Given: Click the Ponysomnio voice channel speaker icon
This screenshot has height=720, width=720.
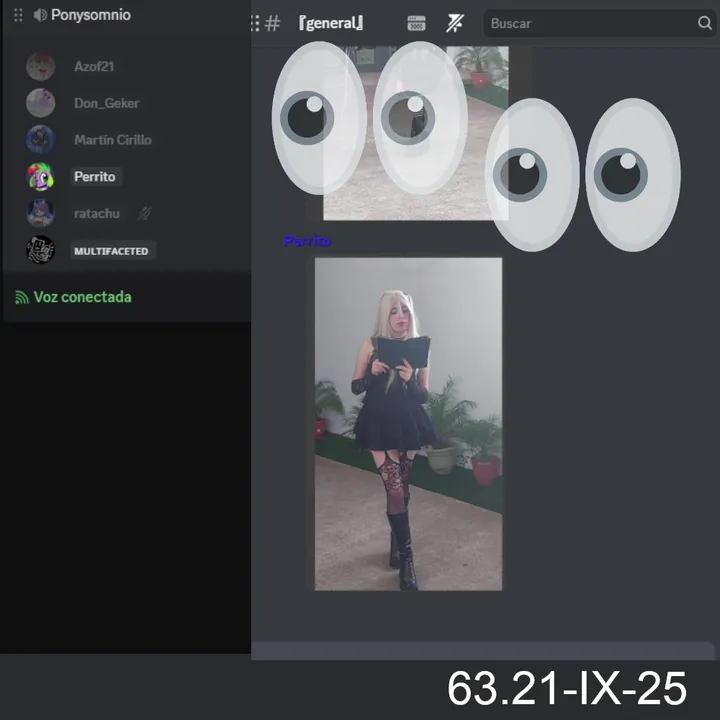Looking at the screenshot, I should tap(40, 15).
